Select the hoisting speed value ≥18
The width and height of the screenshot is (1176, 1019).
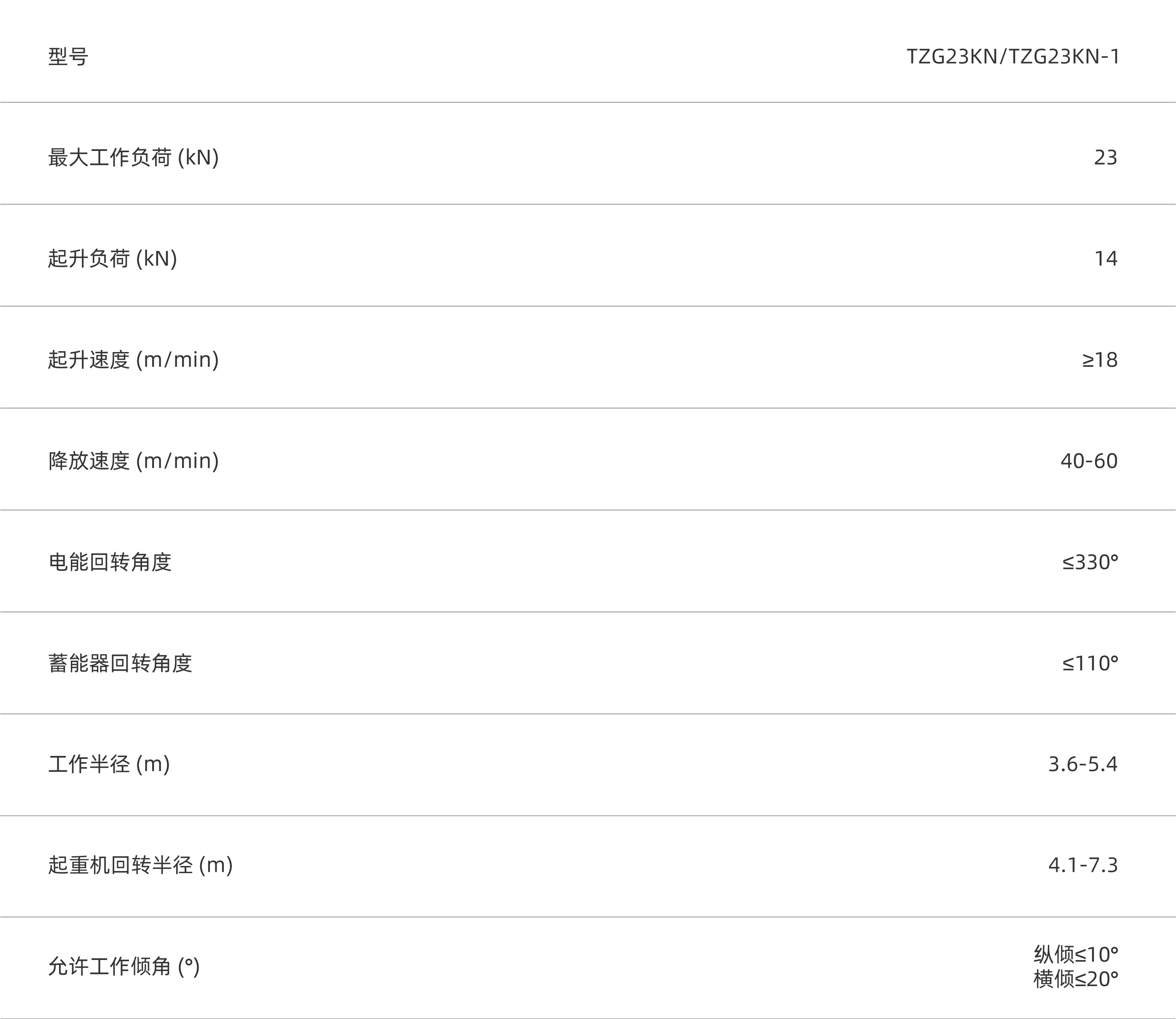tap(1099, 360)
